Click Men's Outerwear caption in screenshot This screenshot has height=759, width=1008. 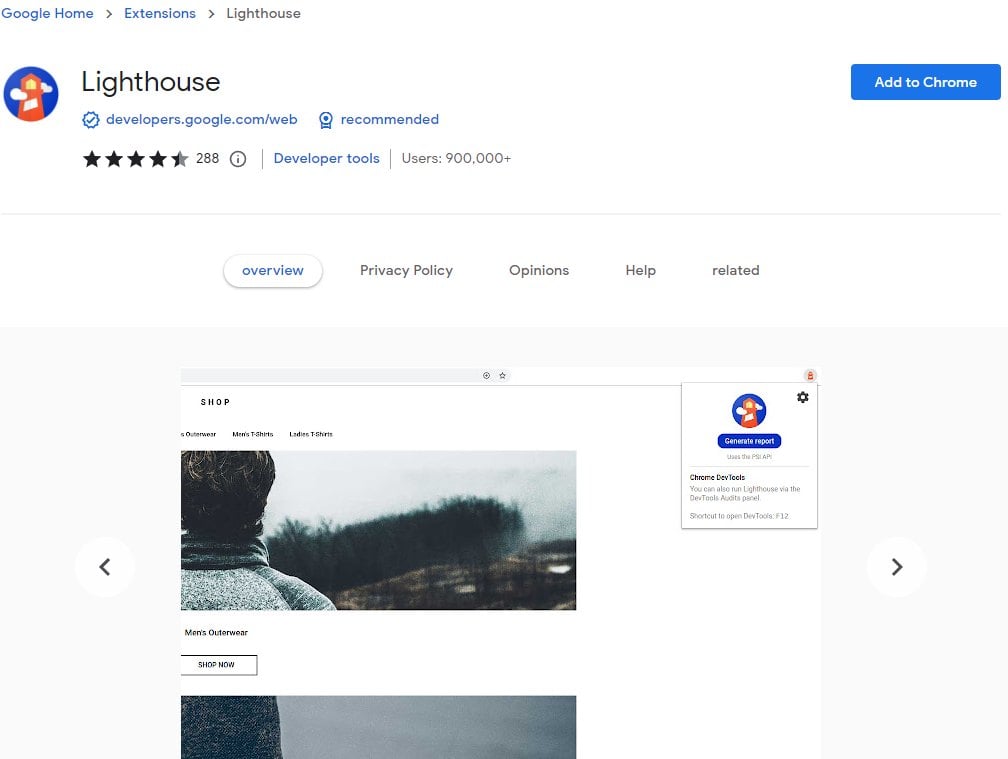pos(216,632)
